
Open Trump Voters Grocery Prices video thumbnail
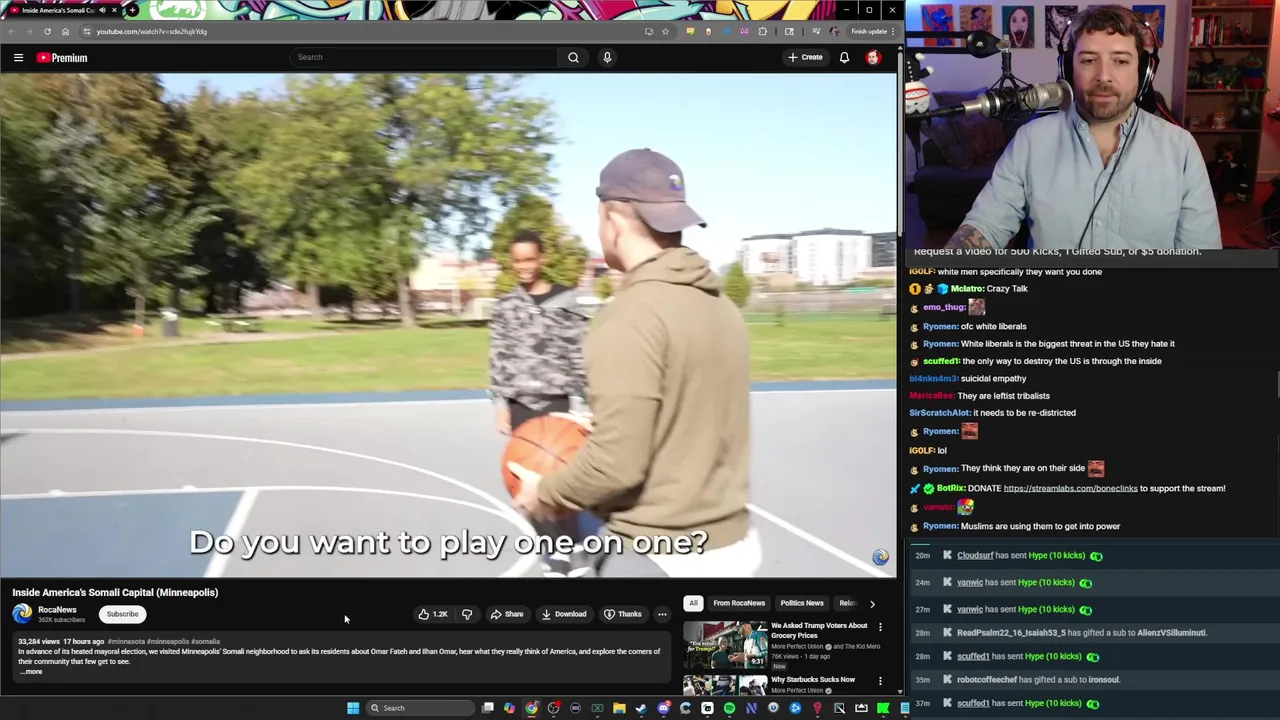pos(725,645)
